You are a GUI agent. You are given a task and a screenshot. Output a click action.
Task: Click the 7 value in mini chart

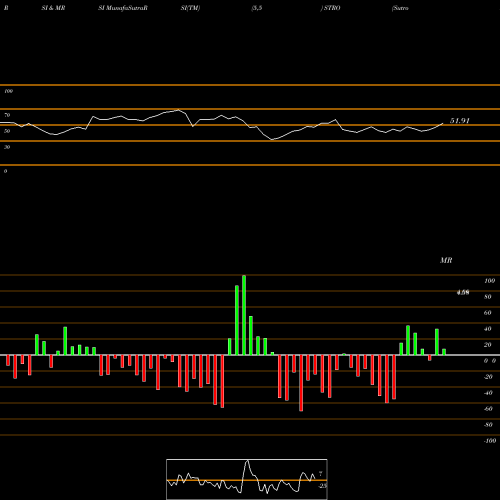click(x=321, y=473)
